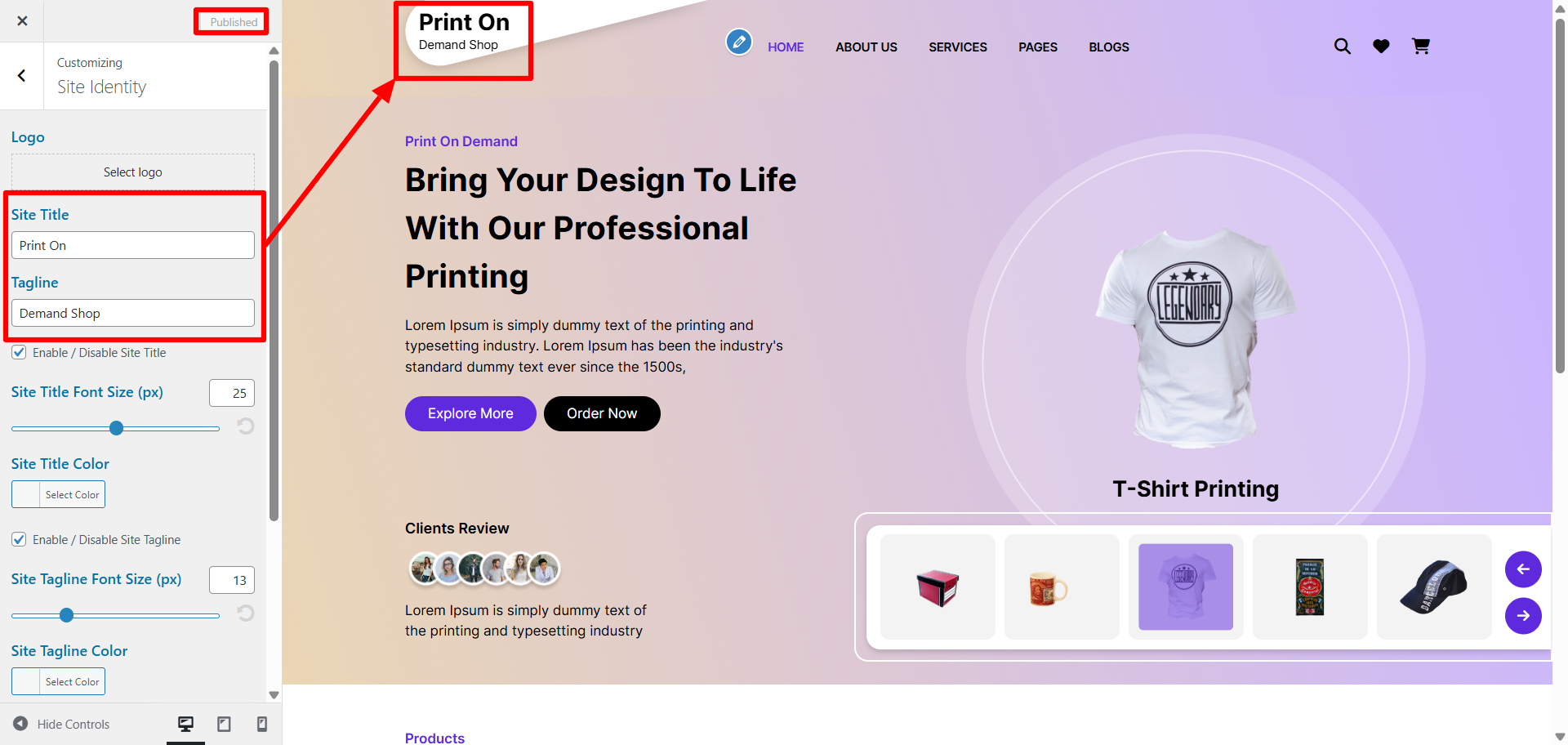Click the next arrow in product slider
This screenshot has height=745, width=1568.
(x=1523, y=616)
